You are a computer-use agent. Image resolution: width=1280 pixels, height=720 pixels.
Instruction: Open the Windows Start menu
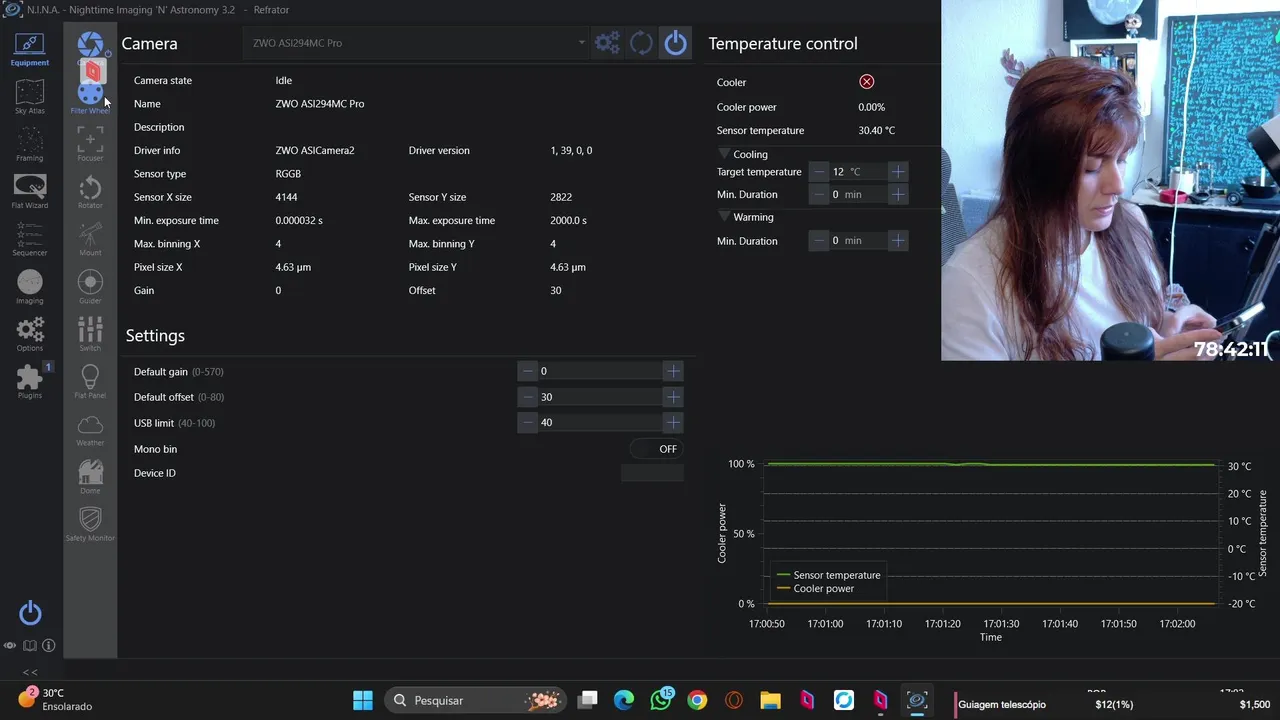click(363, 700)
